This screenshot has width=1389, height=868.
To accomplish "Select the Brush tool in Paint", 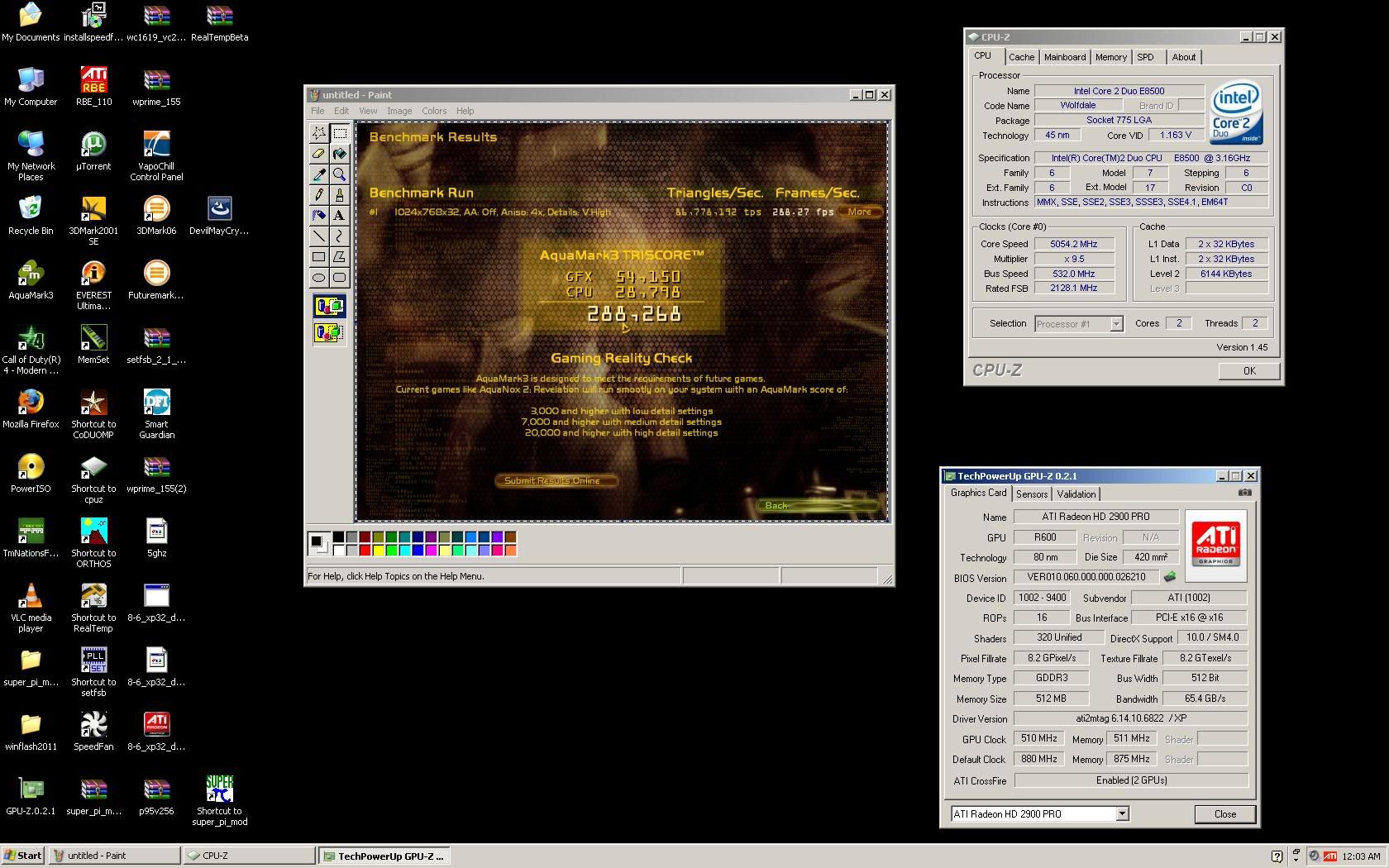I will click(x=339, y=195).
